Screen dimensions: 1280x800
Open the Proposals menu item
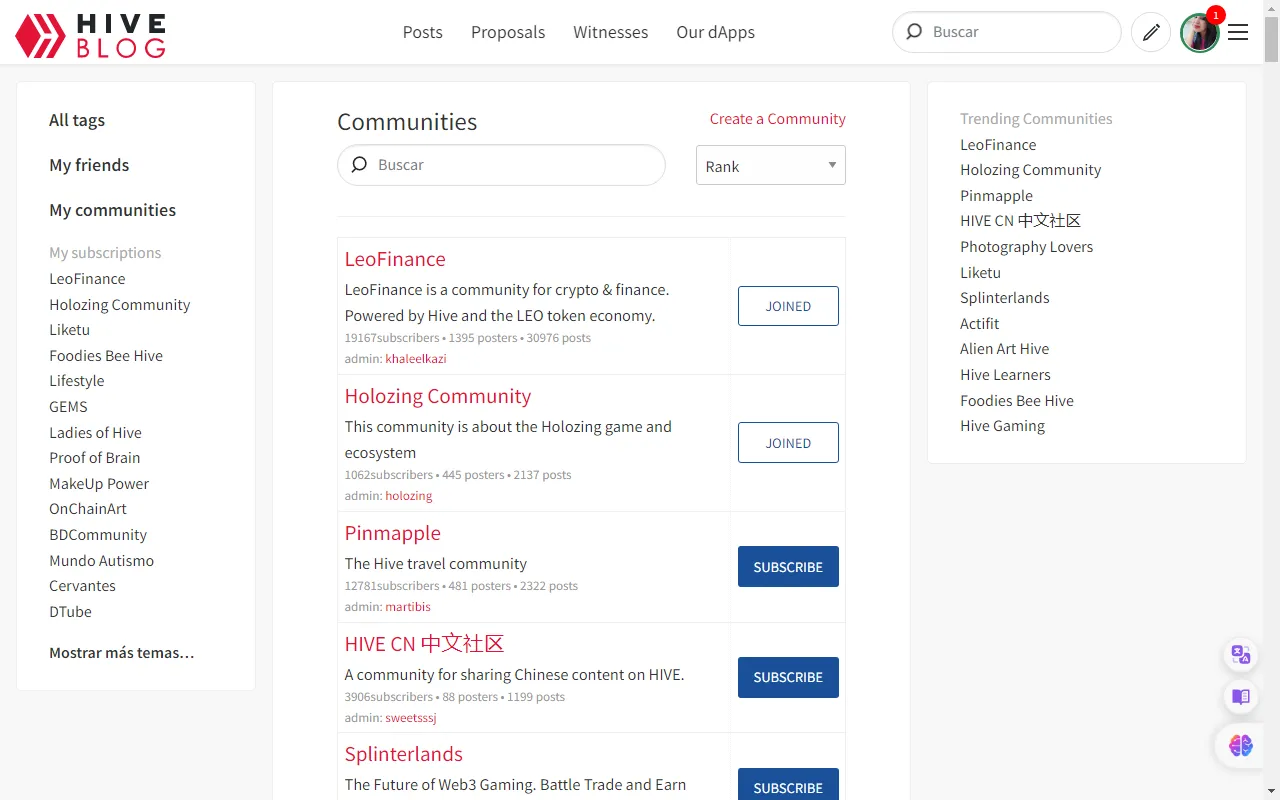[x=508, y=32]
